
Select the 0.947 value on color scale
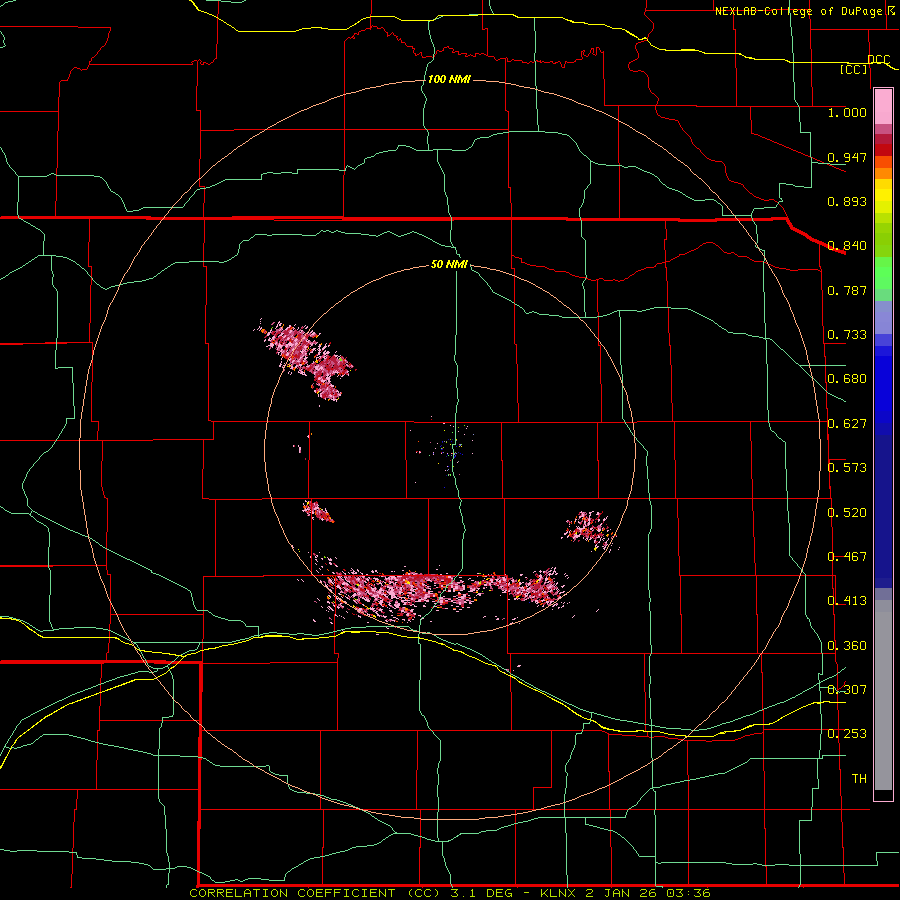(847, 157)
